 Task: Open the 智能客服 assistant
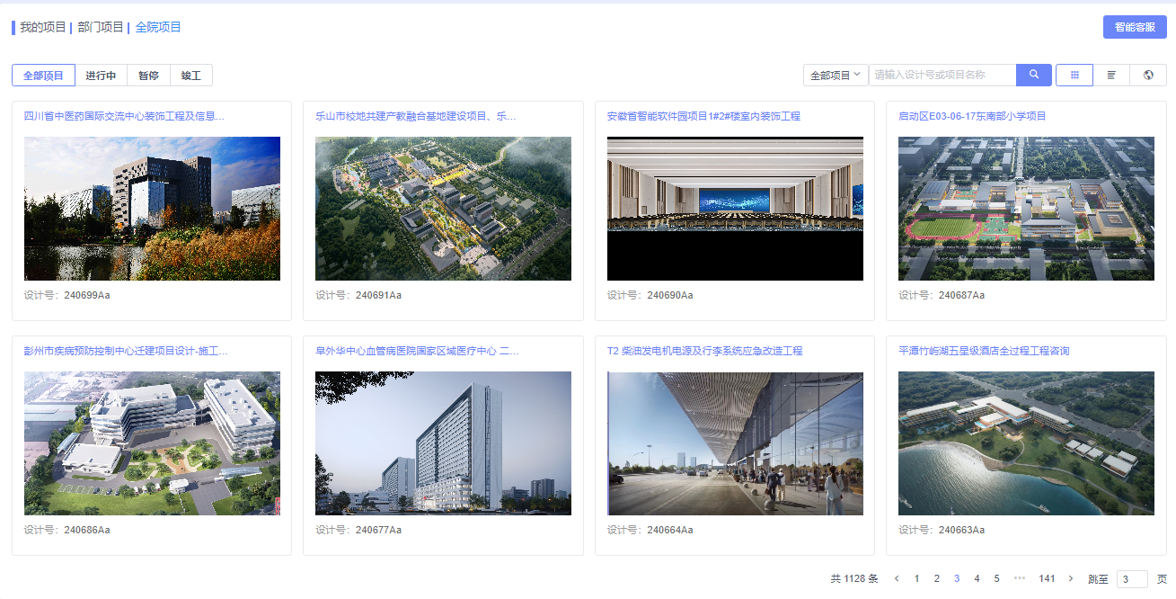pos(1134,27)
